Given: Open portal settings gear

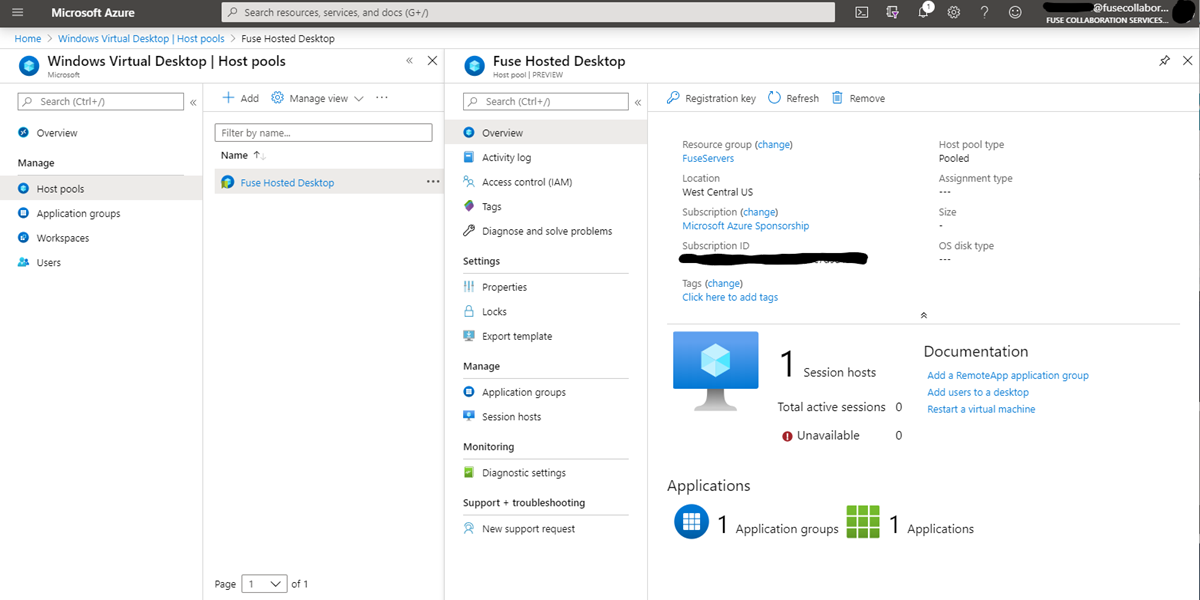Looking at the screenshot, I should click(x=951, y=13).
